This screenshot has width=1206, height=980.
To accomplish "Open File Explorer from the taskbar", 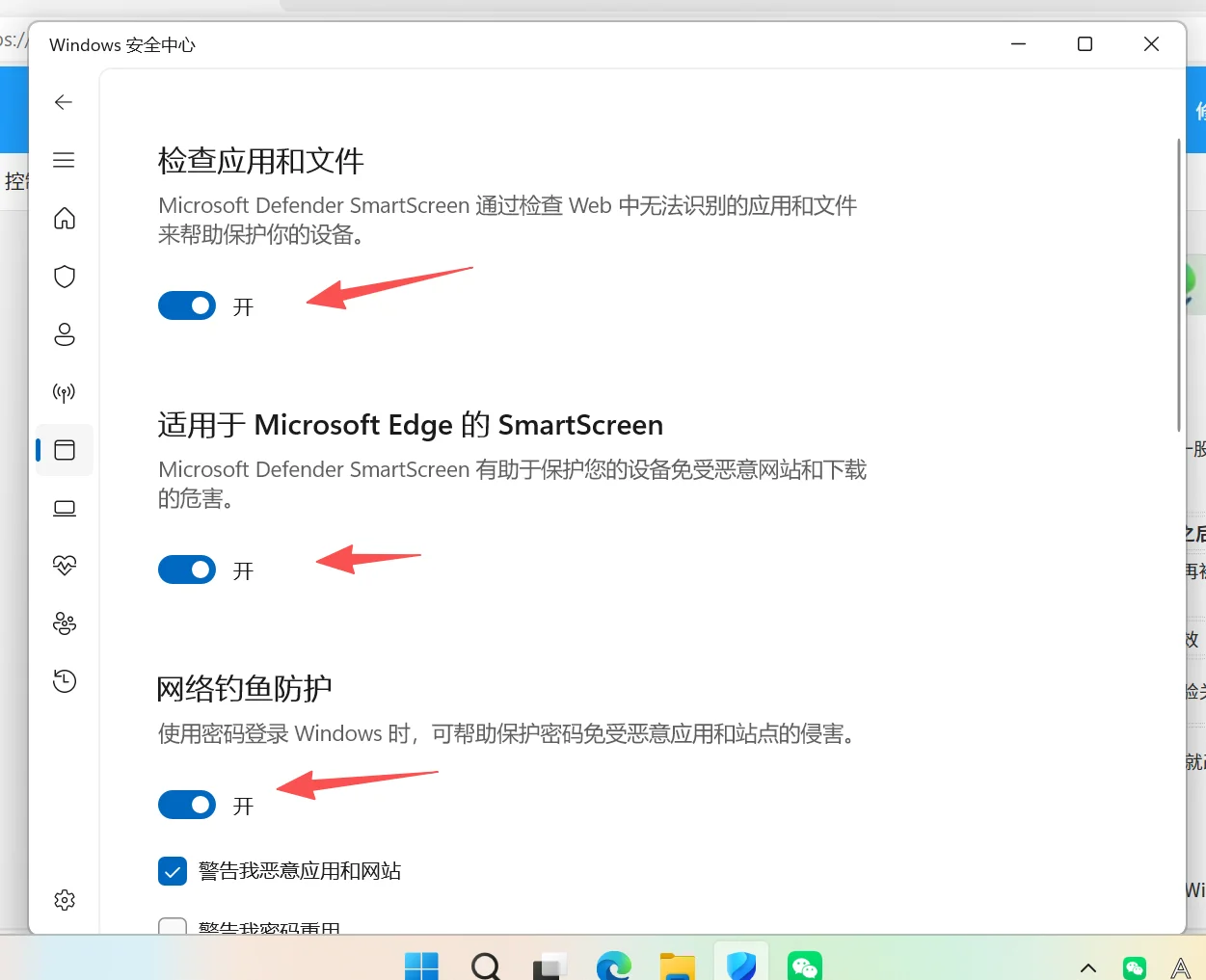I will [678, 966].
